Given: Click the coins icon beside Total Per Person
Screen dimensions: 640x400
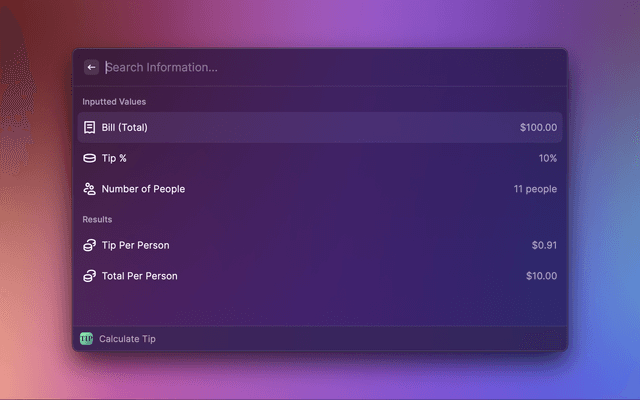Looking at the screenshot, I should [89, 276].
